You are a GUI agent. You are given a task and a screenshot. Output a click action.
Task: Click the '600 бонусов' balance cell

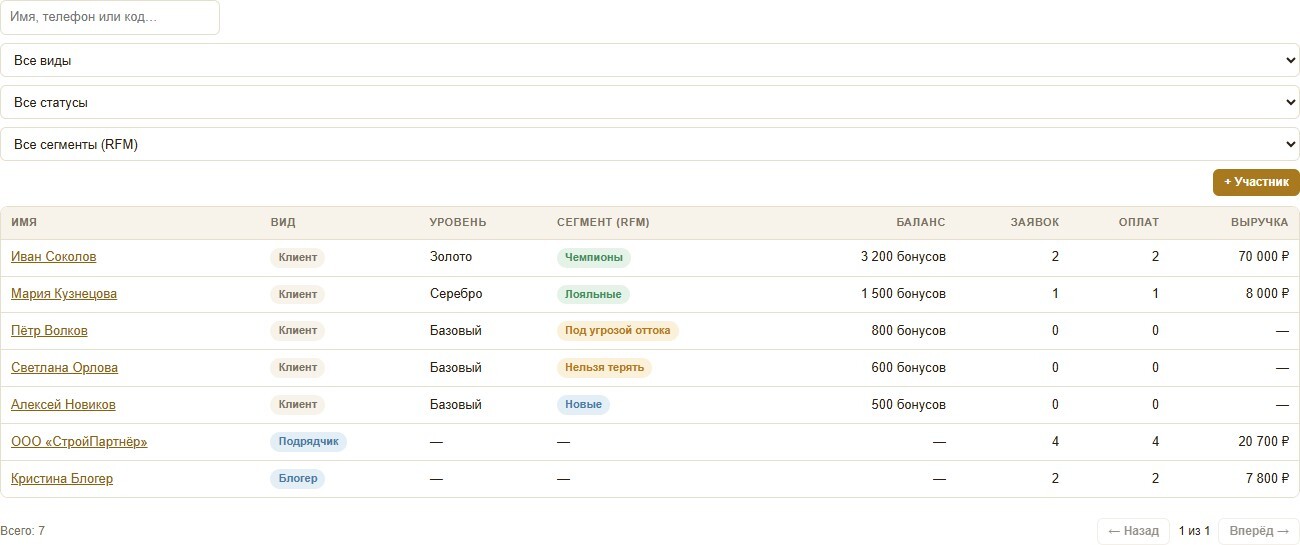[x=909, y=368]
